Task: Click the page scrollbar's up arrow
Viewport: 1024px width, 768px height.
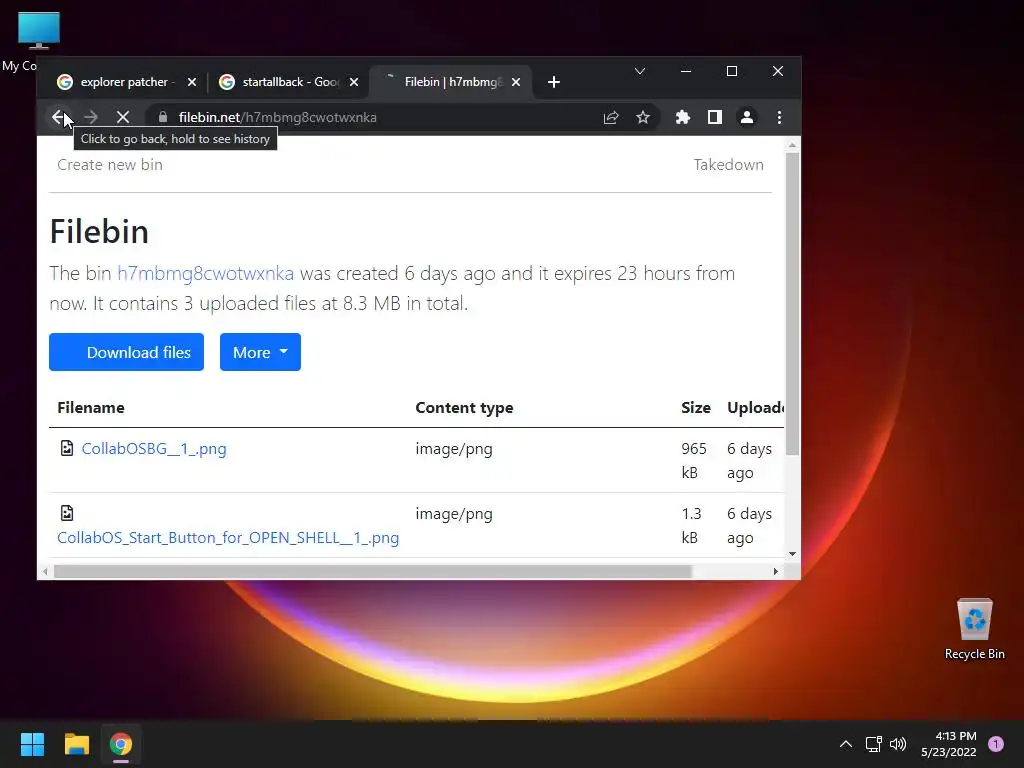Action: [792, 145]
